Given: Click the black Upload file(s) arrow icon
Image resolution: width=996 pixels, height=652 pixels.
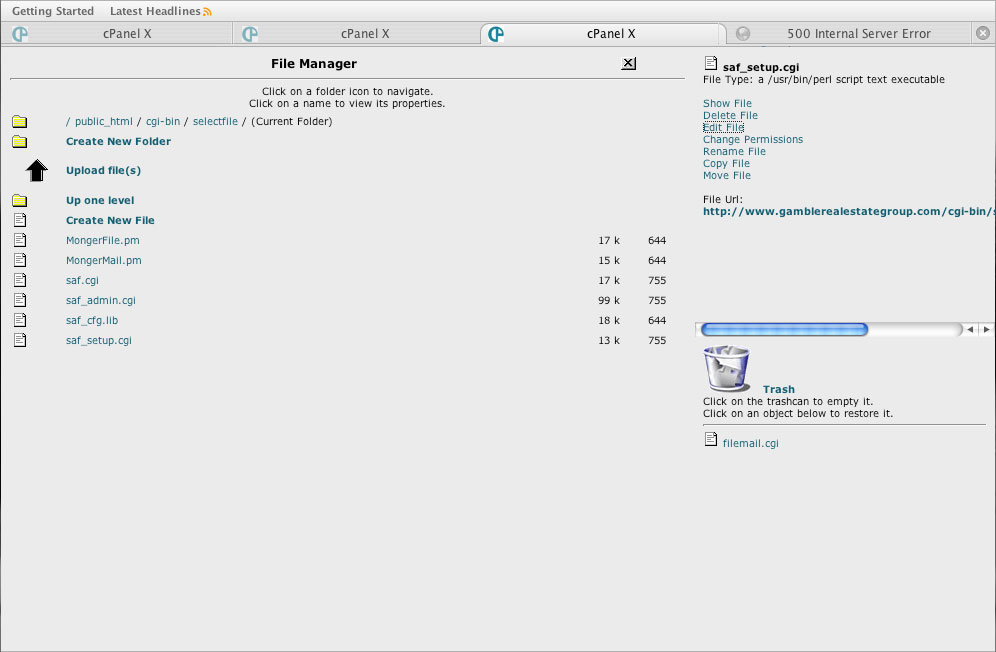Looking at the screenshot, I should coord(37,171).
